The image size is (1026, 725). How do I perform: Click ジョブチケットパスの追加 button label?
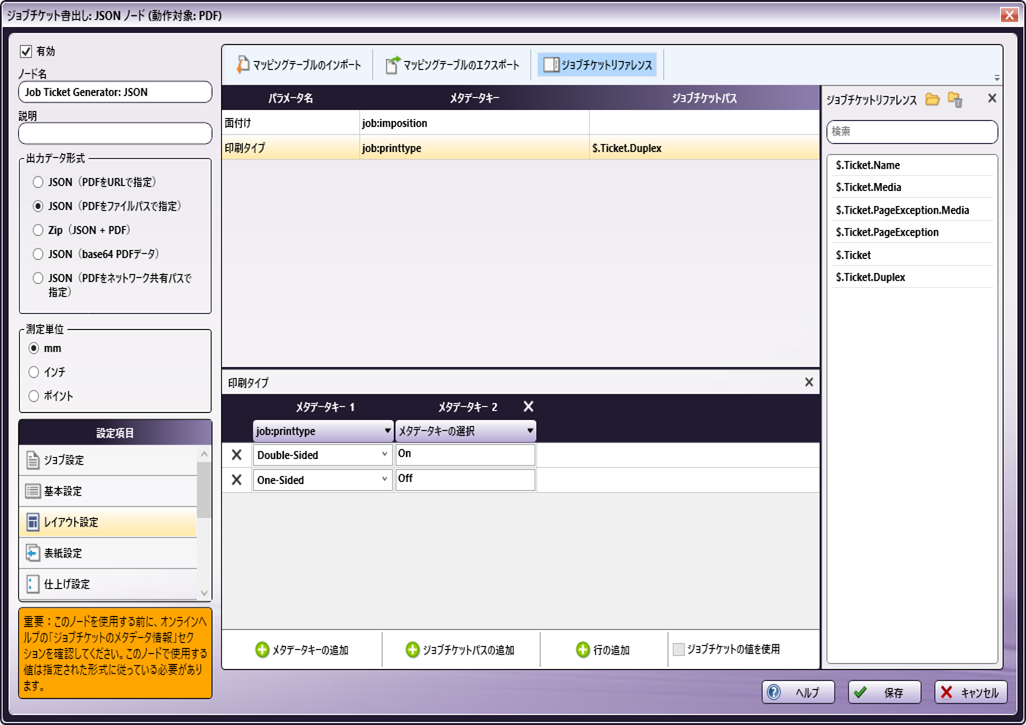point(469,650)
